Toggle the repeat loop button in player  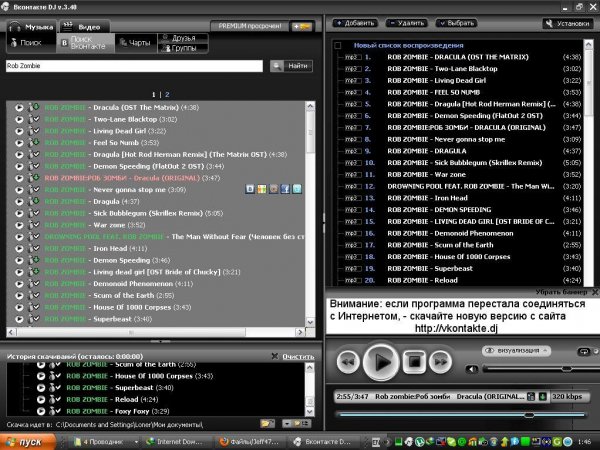point(583,351)
